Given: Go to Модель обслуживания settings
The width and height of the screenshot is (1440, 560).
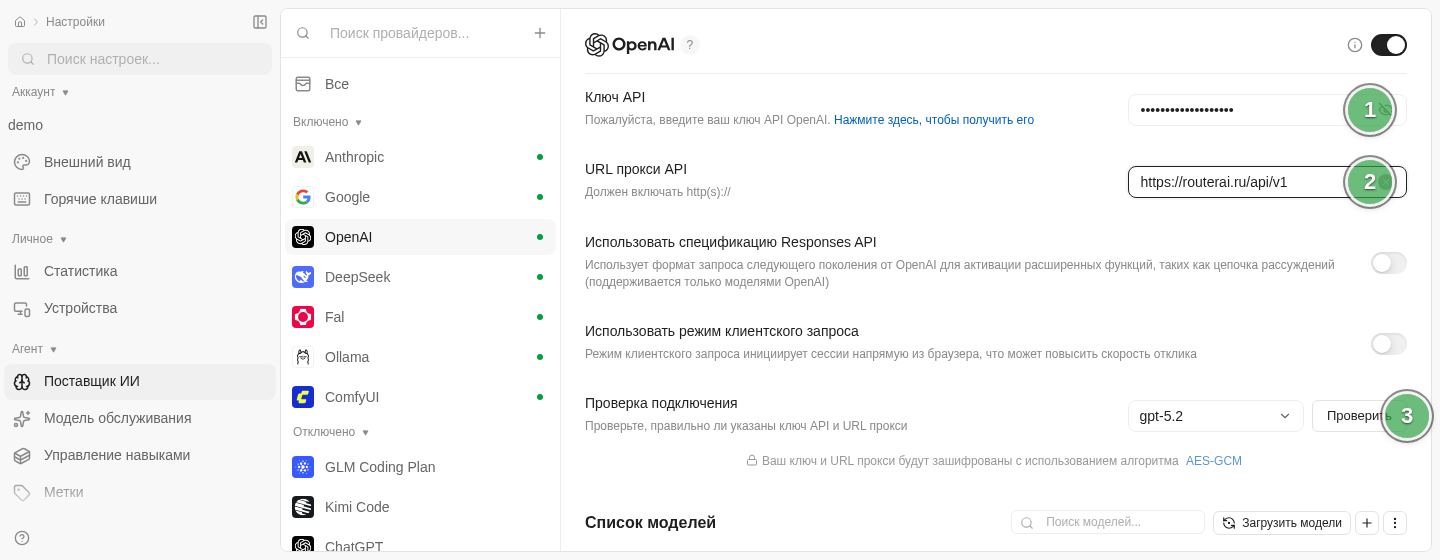Looking at the screenshot, I should pyautogui.click(x=140, y=418).
